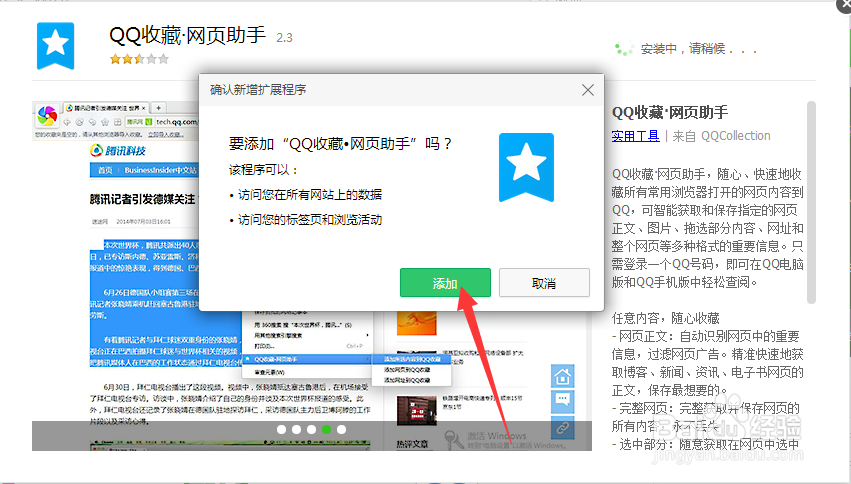Click the 腾讯科技 logo in preview screenshot
This screenshot has height=484, width=851.
[118, 150]
